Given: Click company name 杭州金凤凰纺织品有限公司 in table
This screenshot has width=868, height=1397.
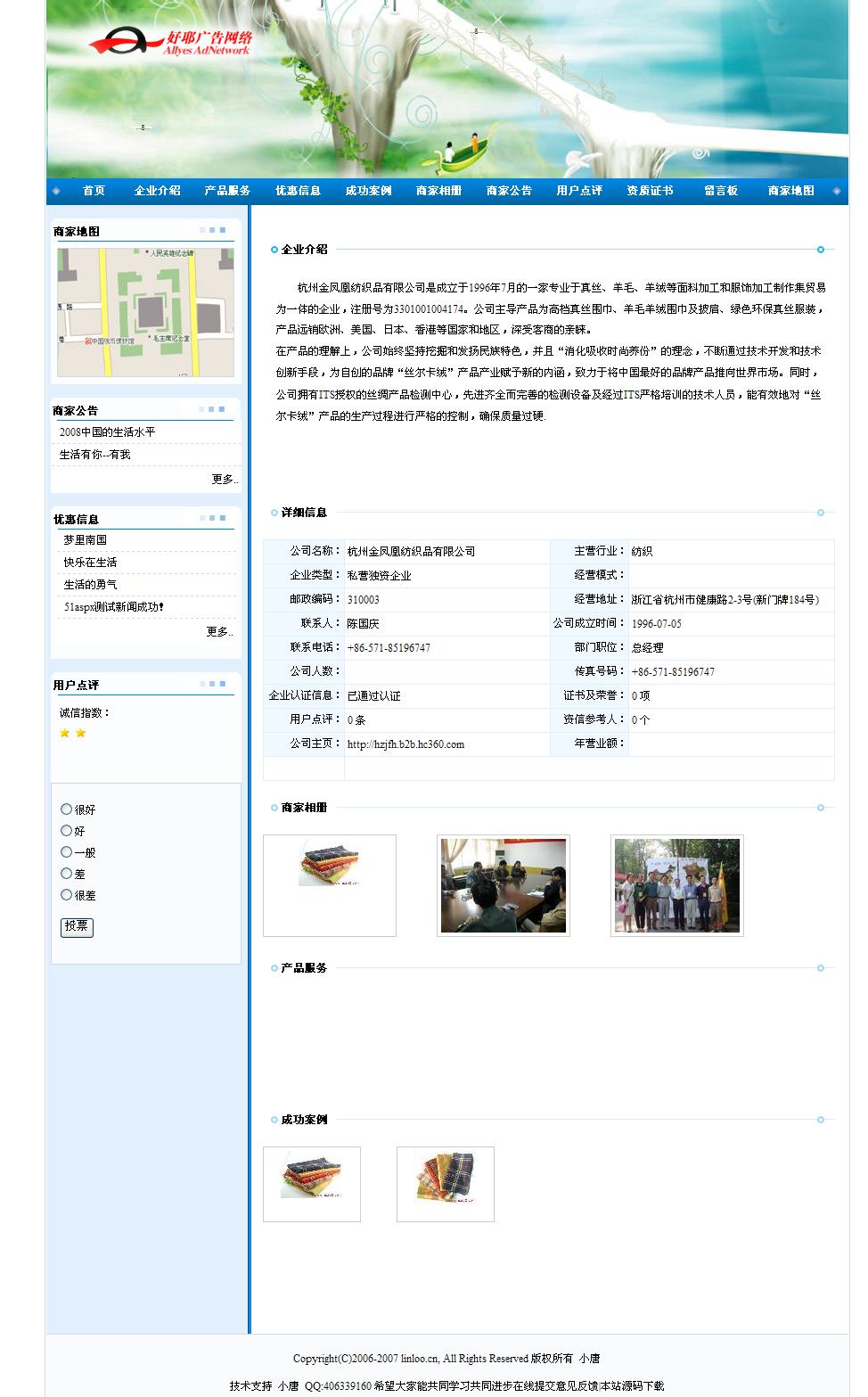Looking at the screenshot, I should click(411, 552).
